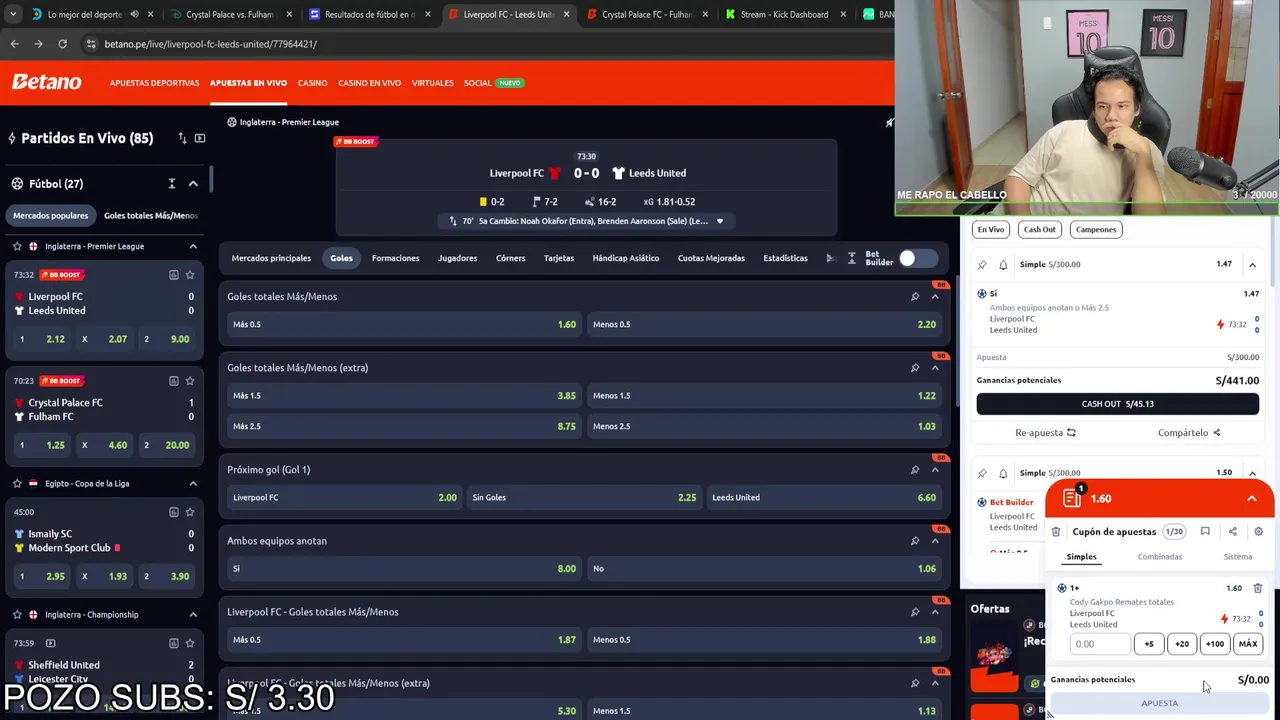Open the Cuotas Mejoradas tab
Image resolution: width=1280 pixels, height=720 pixels.
(x=711, y=258)
